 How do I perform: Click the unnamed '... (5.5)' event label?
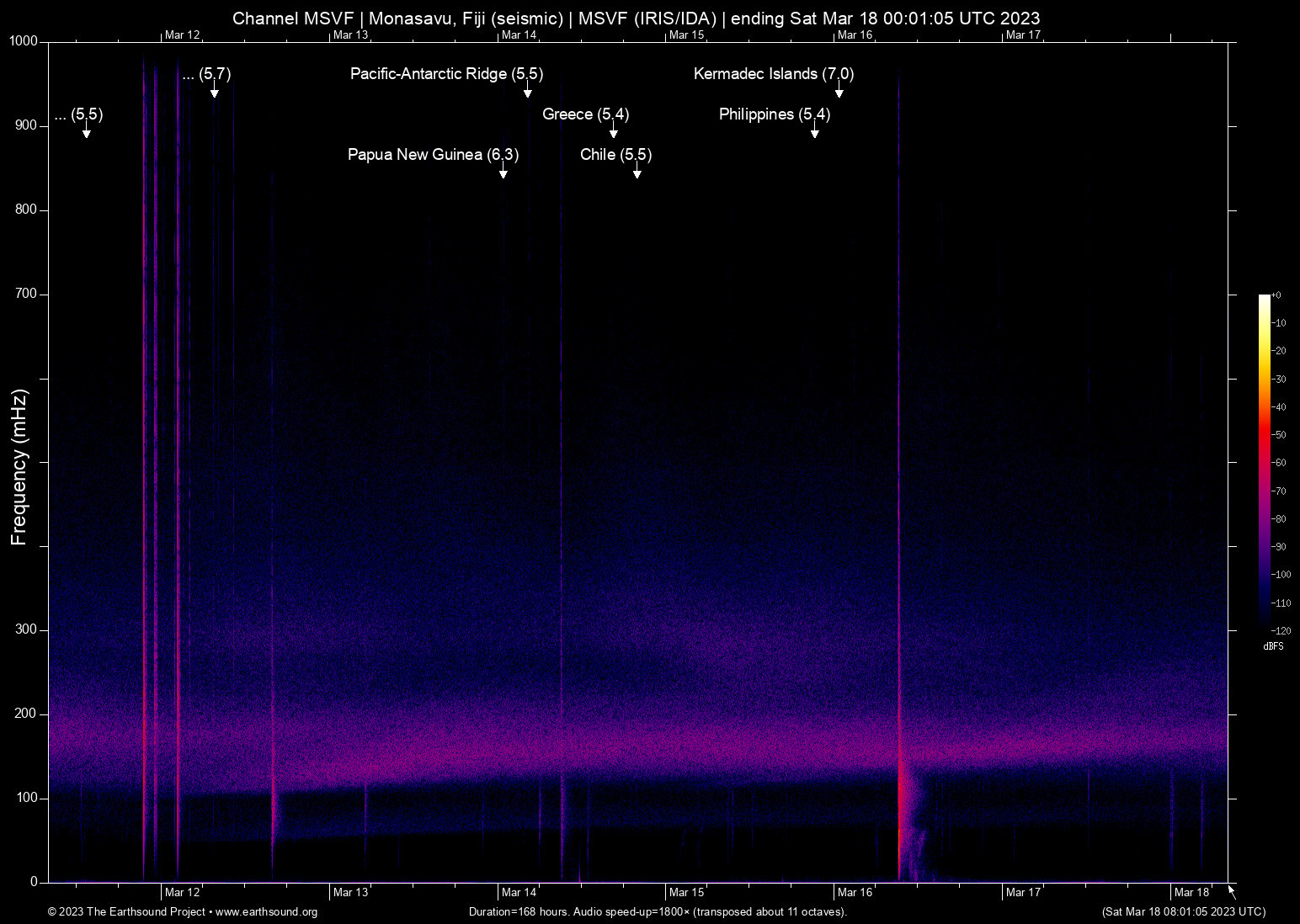tap(78, 114)
